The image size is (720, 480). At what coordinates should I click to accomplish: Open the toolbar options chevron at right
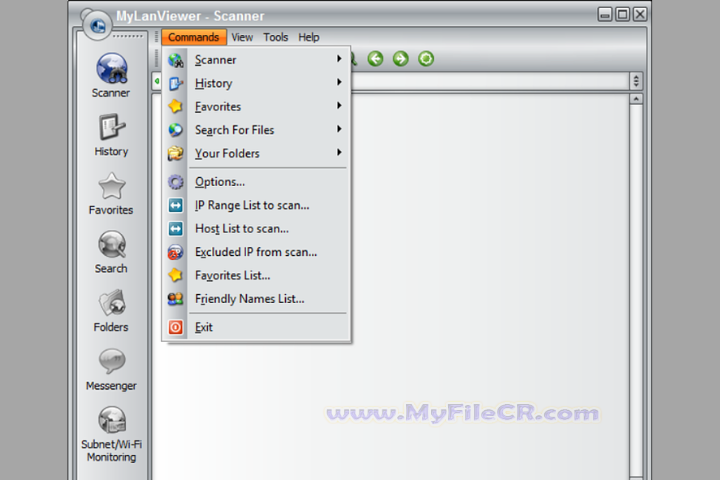pos(636,81)
